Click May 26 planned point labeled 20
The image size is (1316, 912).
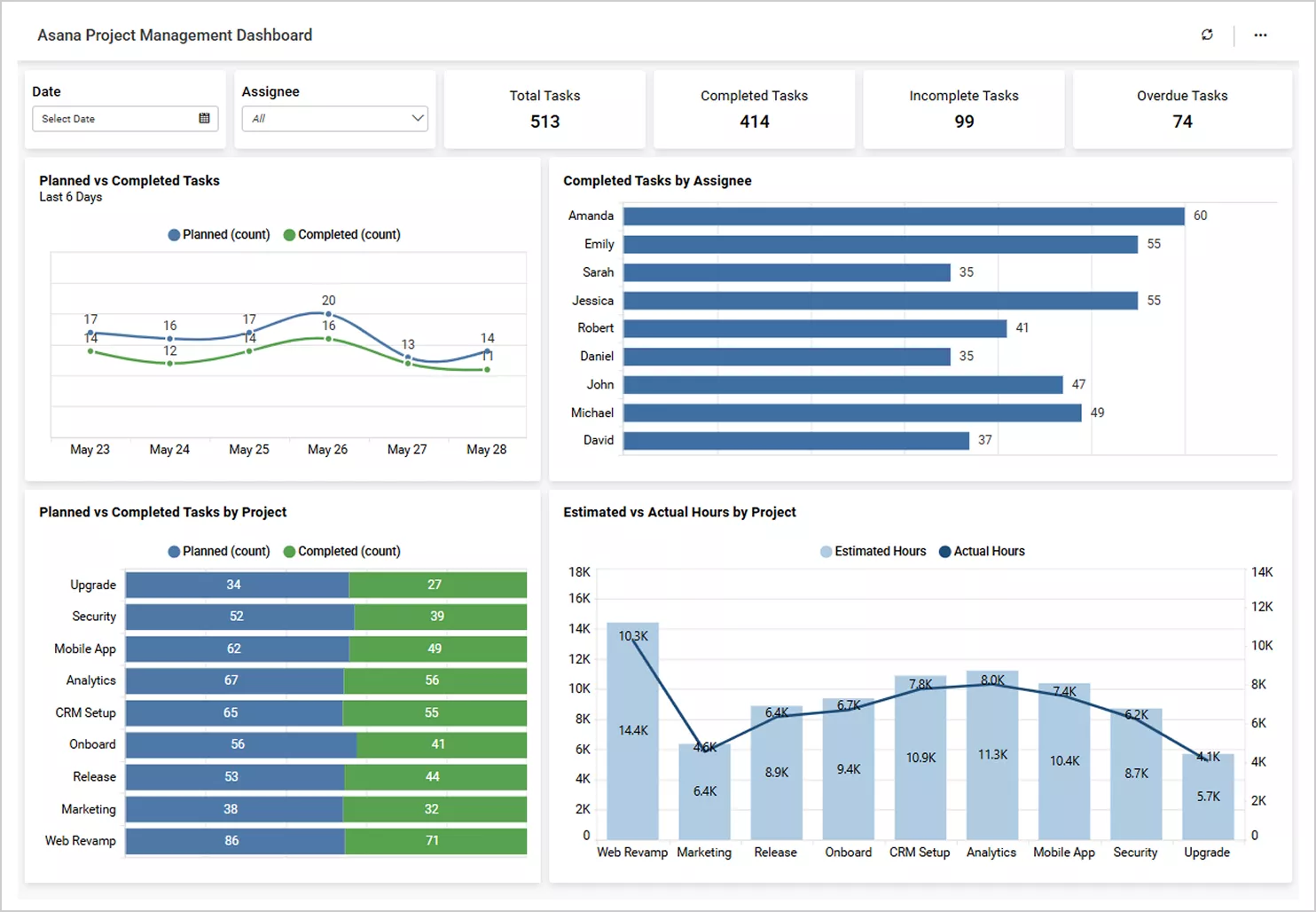coord(328,314)
